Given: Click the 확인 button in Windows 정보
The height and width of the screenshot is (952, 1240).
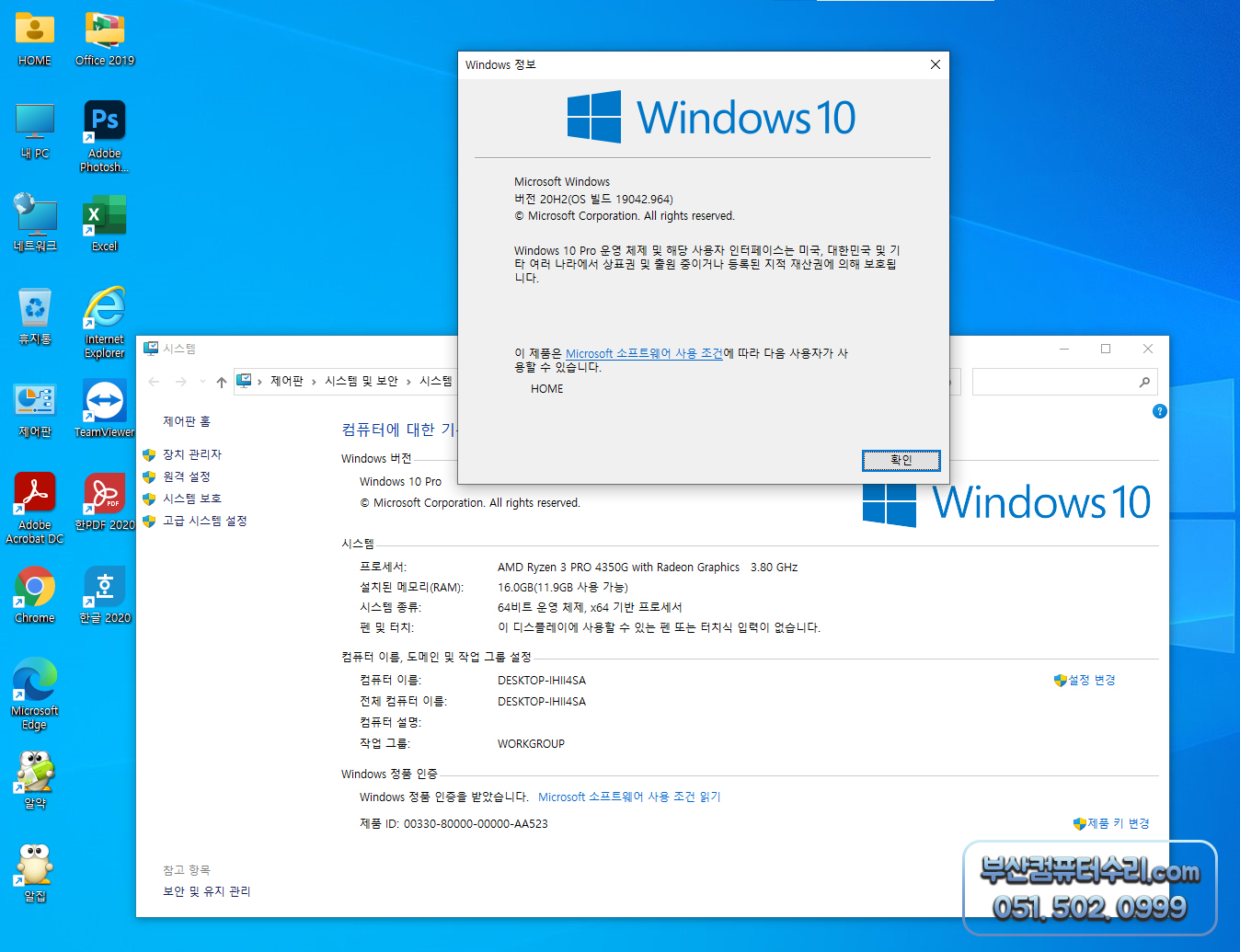Looking at the screenshot, I should pyautogui.click(x=901, y=460).
